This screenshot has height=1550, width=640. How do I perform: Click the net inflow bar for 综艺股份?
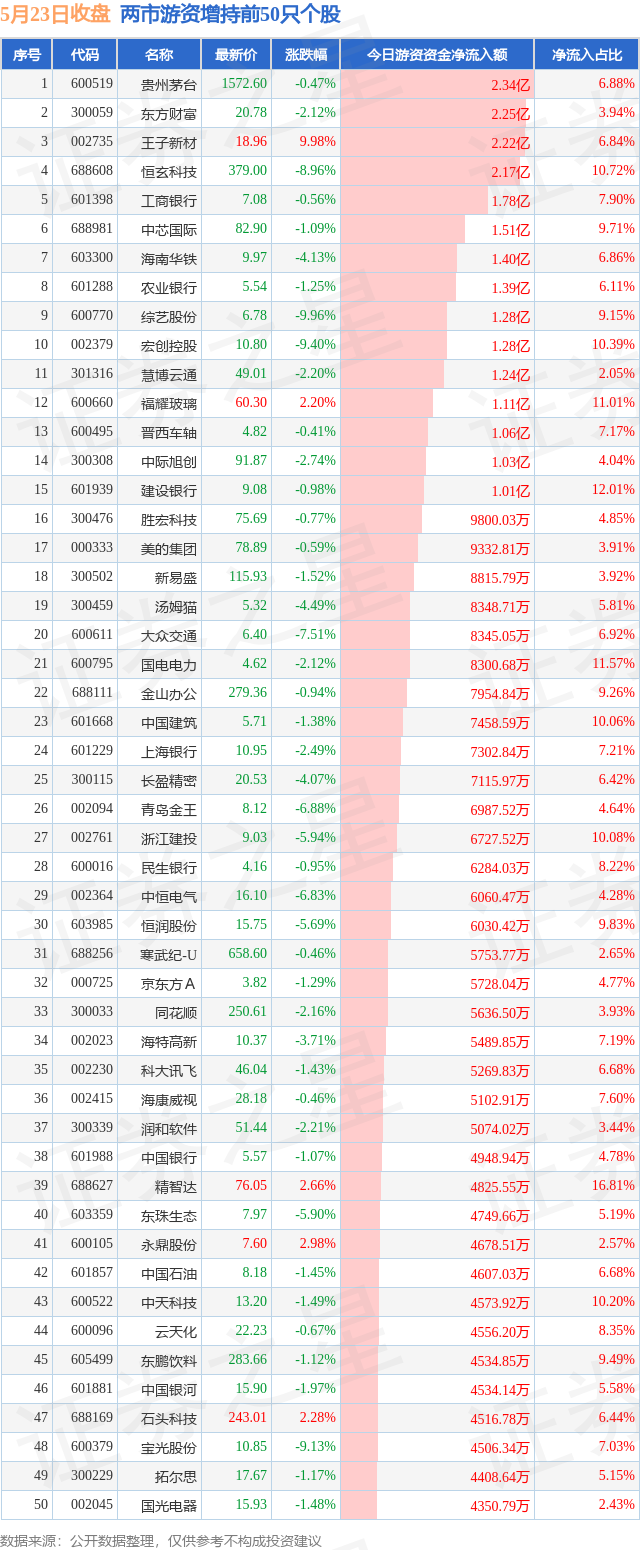(394, 316)
